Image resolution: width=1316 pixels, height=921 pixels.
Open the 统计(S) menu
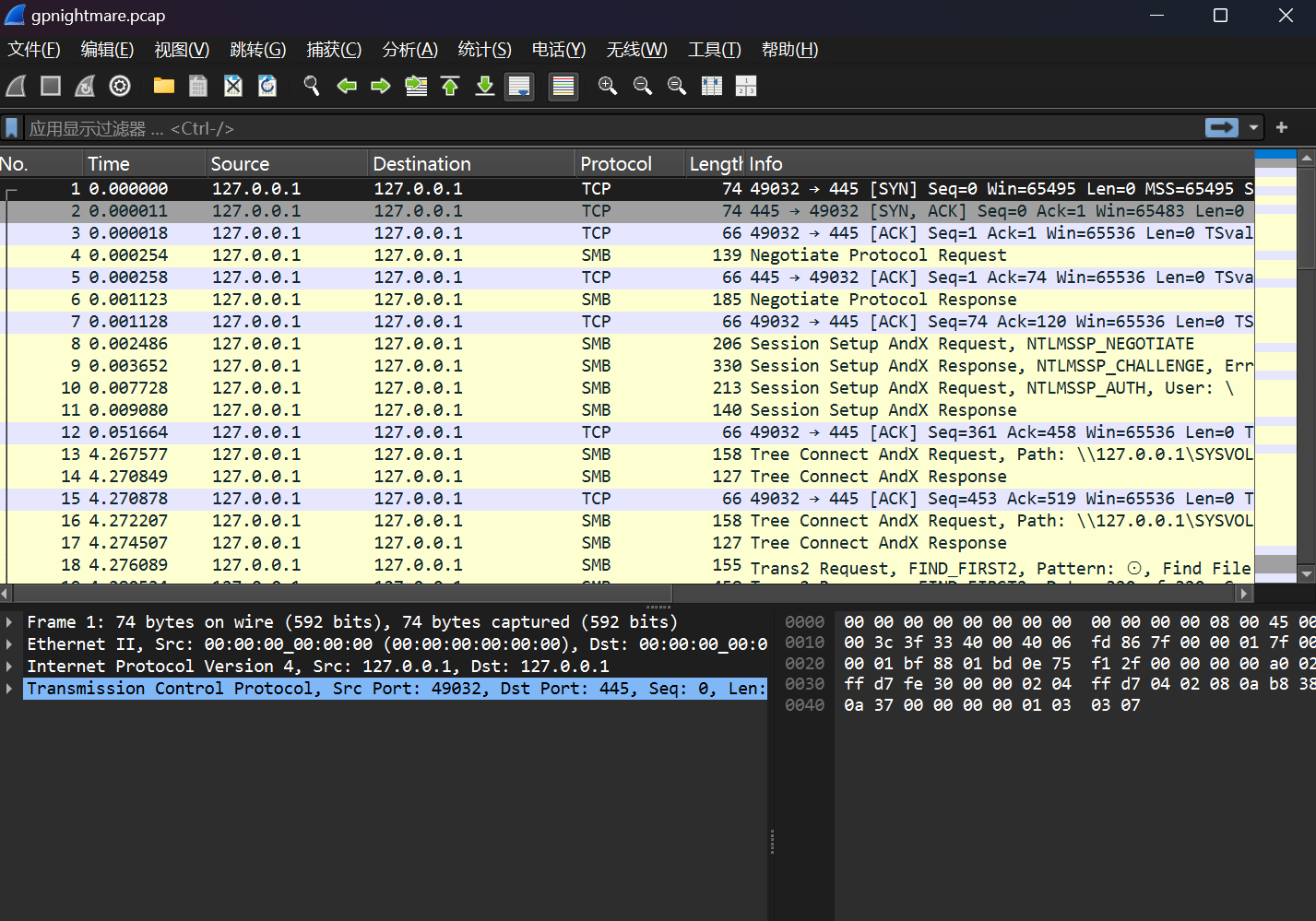pos(485,49)
